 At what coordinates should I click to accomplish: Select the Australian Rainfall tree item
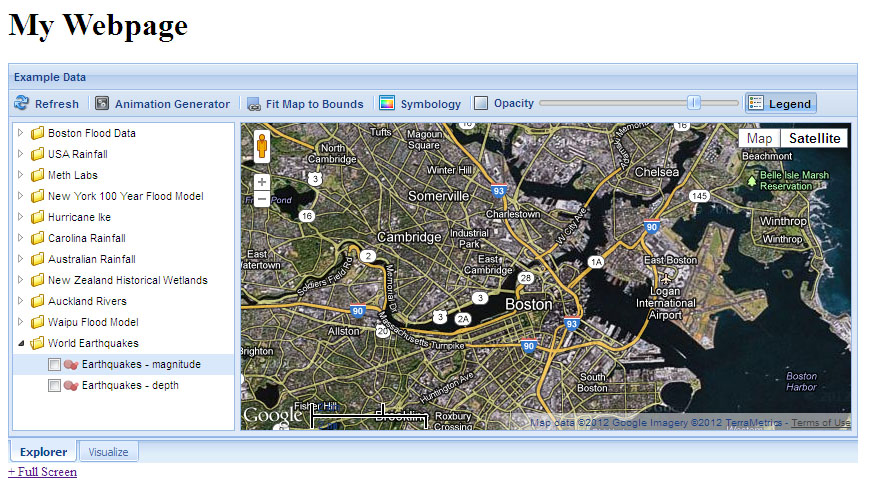(92, 259)
